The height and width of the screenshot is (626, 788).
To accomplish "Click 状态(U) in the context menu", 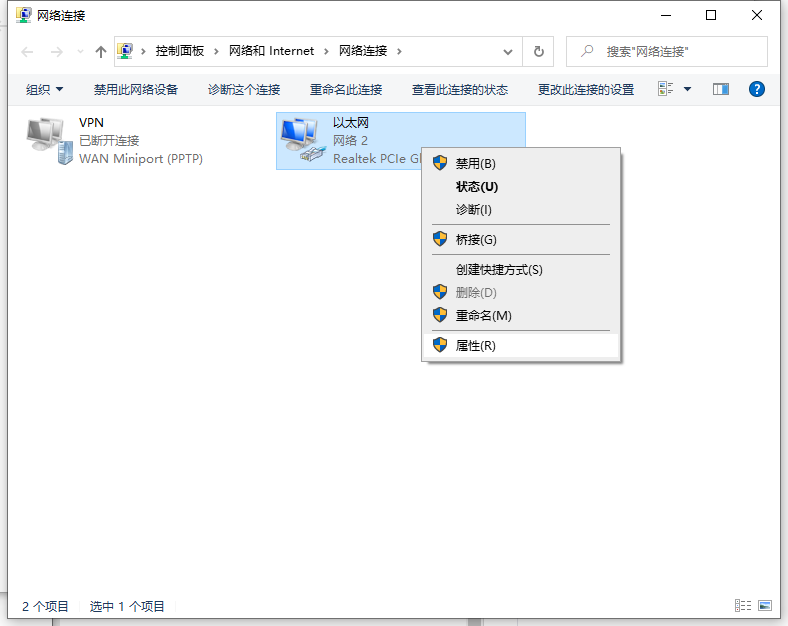I will 476,186.
